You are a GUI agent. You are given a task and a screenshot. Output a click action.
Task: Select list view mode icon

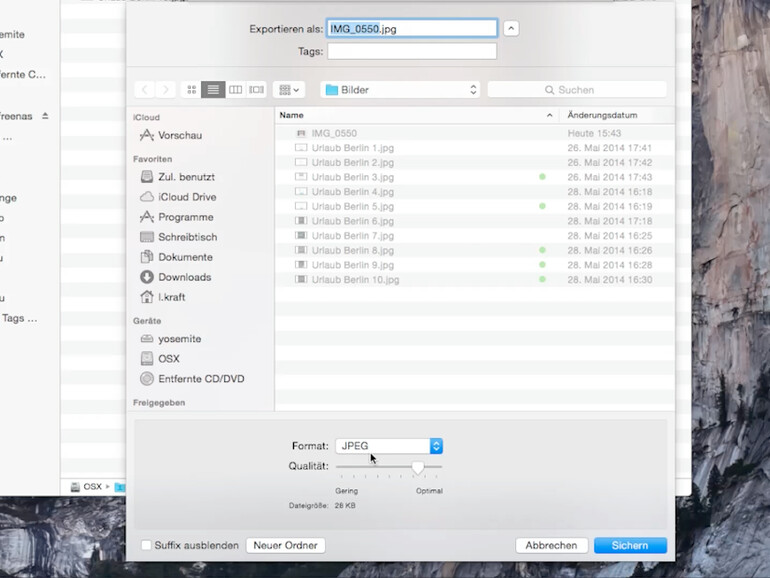pyautogui.click(x=213, y=90)
